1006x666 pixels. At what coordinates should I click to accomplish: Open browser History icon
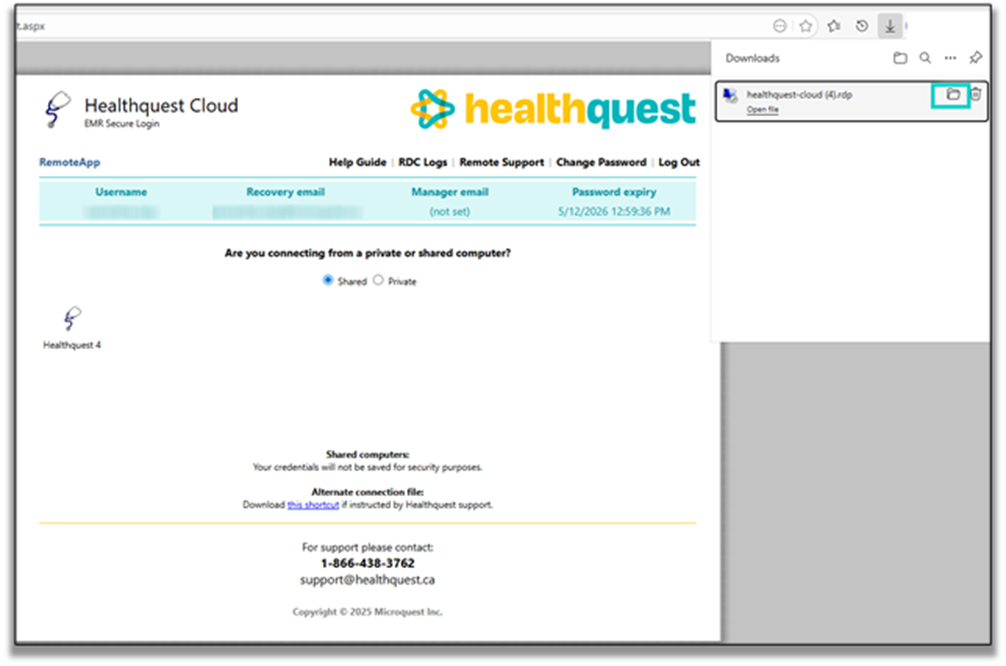click(x=861, y=26)
